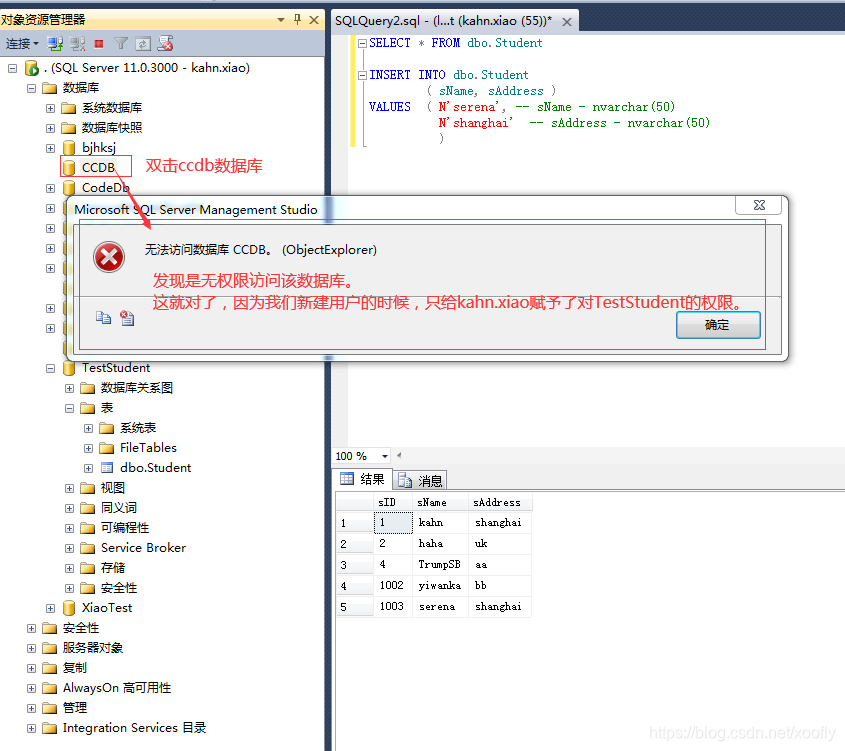Switch to the 结果 tab
845x751 pixels.
tap(363, 479)
